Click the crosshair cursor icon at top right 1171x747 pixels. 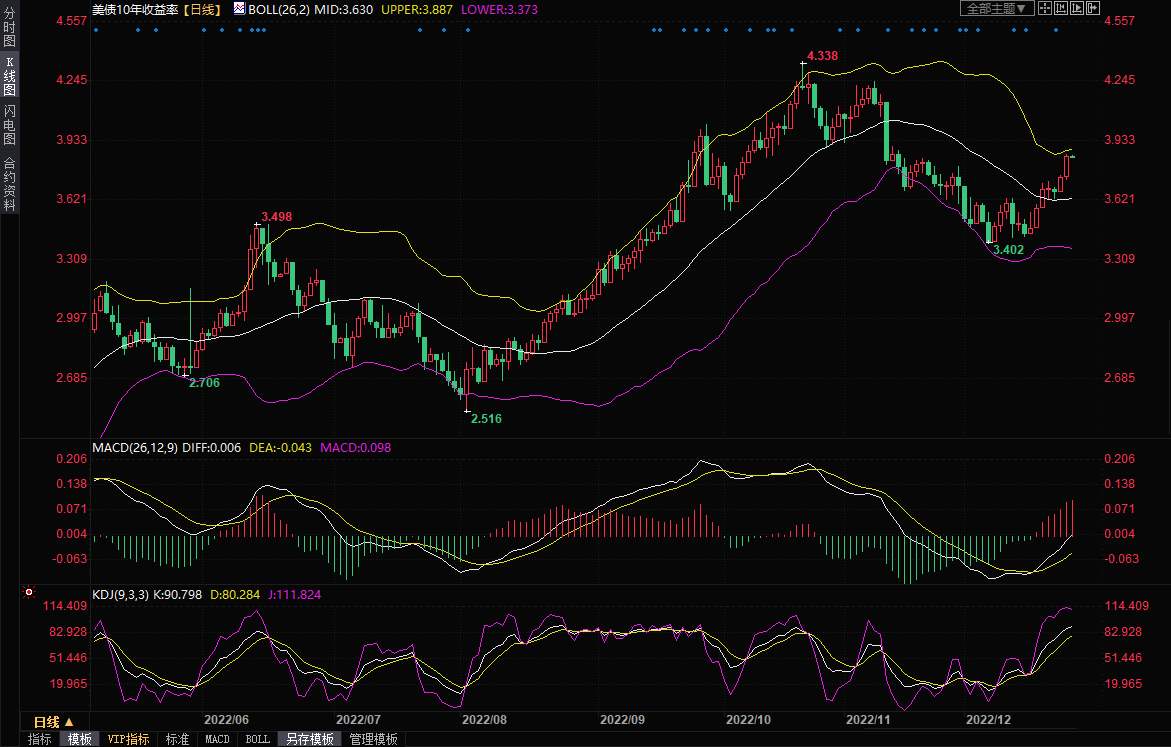[x=1044, y=8]
